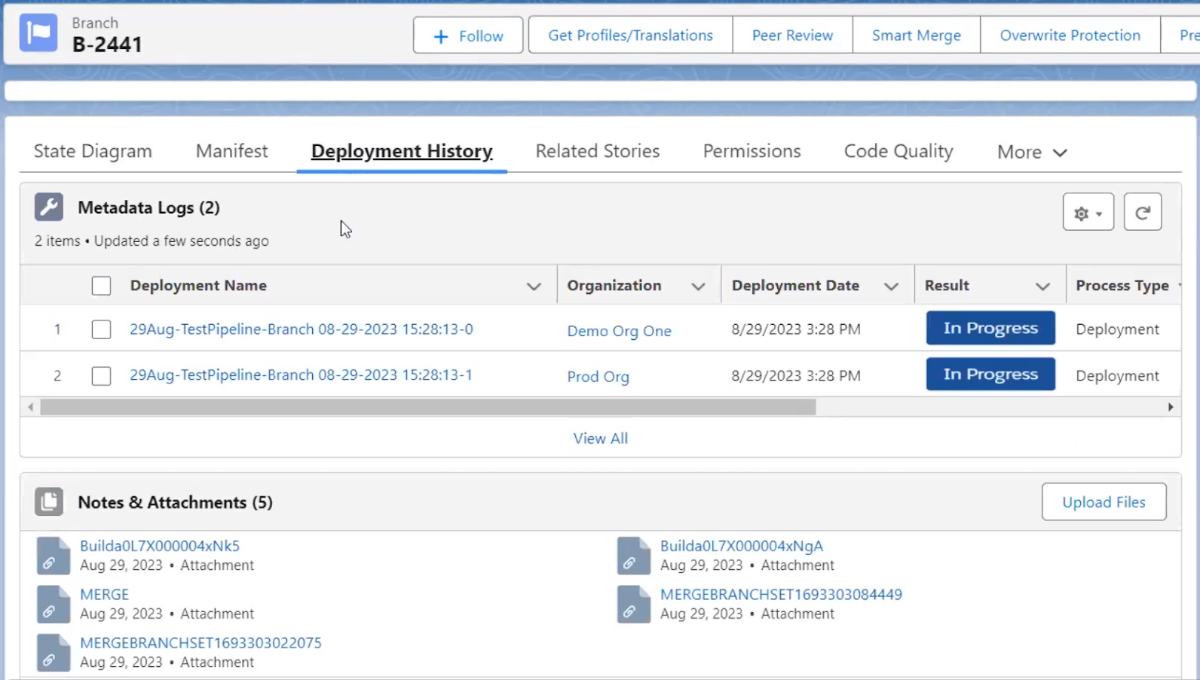1200x680 pixels.
Task: Click In Progress status for Demo Org One row
Action: pos(990,328)
